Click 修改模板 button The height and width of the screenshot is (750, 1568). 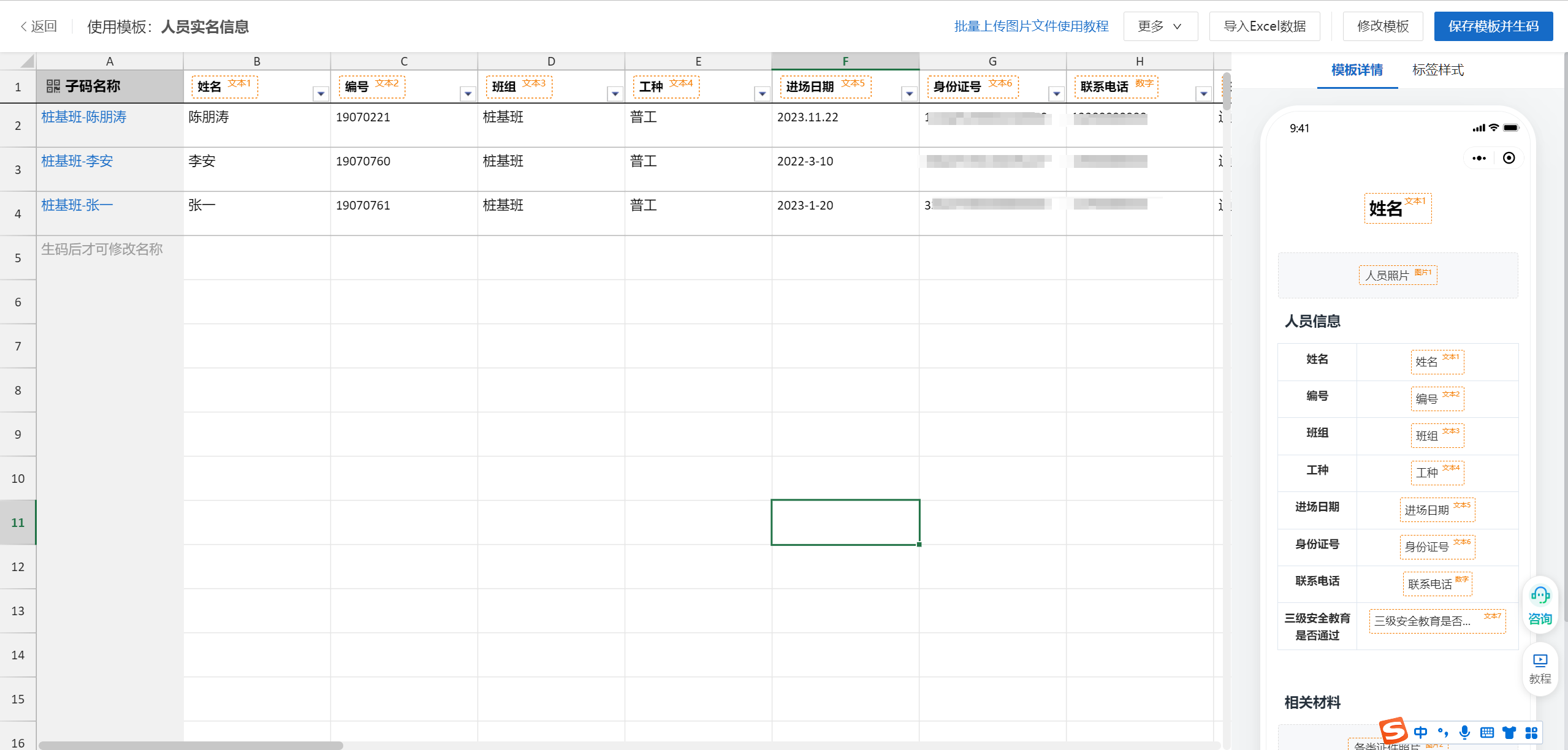(x=1382, y=26)
